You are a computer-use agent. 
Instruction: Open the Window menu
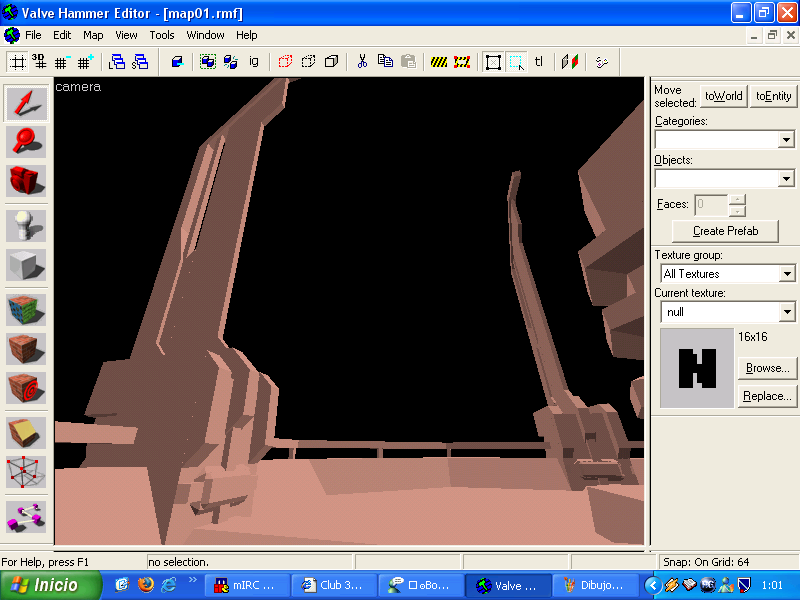point(205,35)
